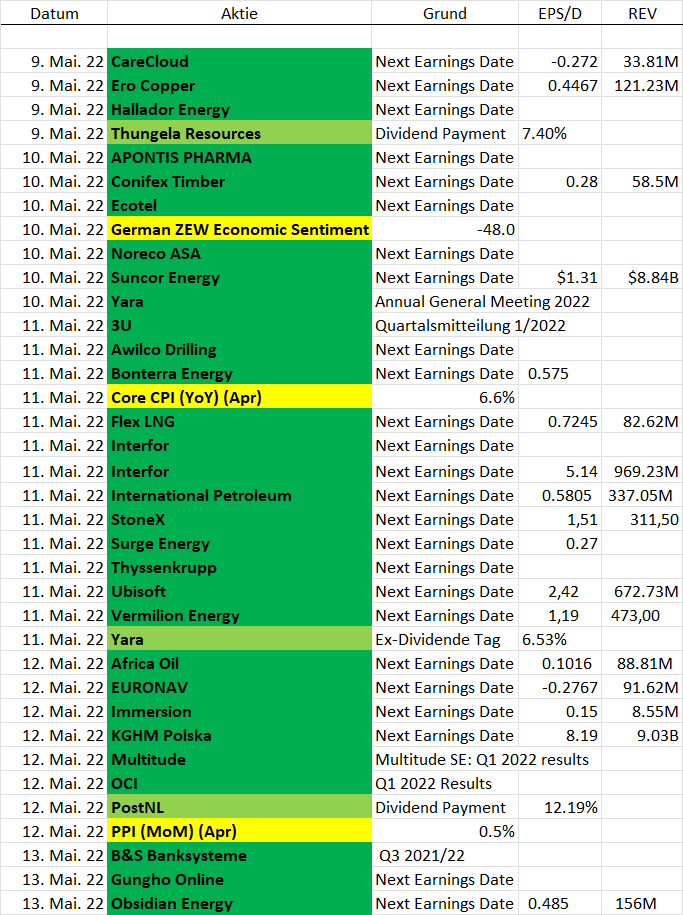Click the Africa Oil cell
Viewport: 683px width, 915px height.
coord(239,663)
